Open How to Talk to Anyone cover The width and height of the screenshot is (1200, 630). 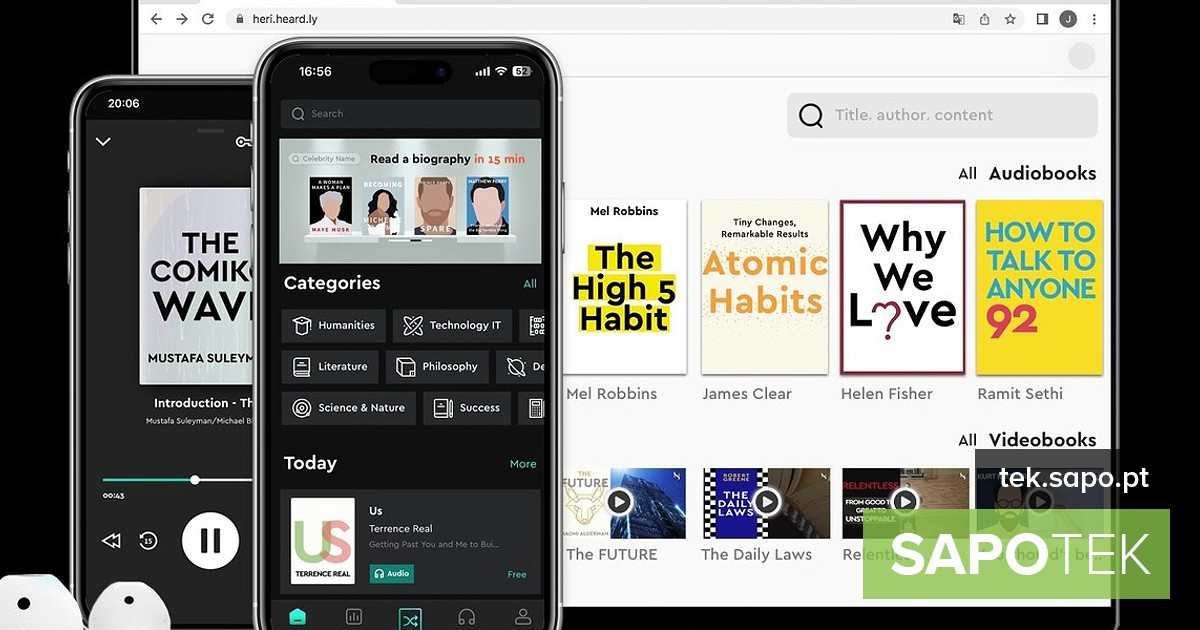1040,287
